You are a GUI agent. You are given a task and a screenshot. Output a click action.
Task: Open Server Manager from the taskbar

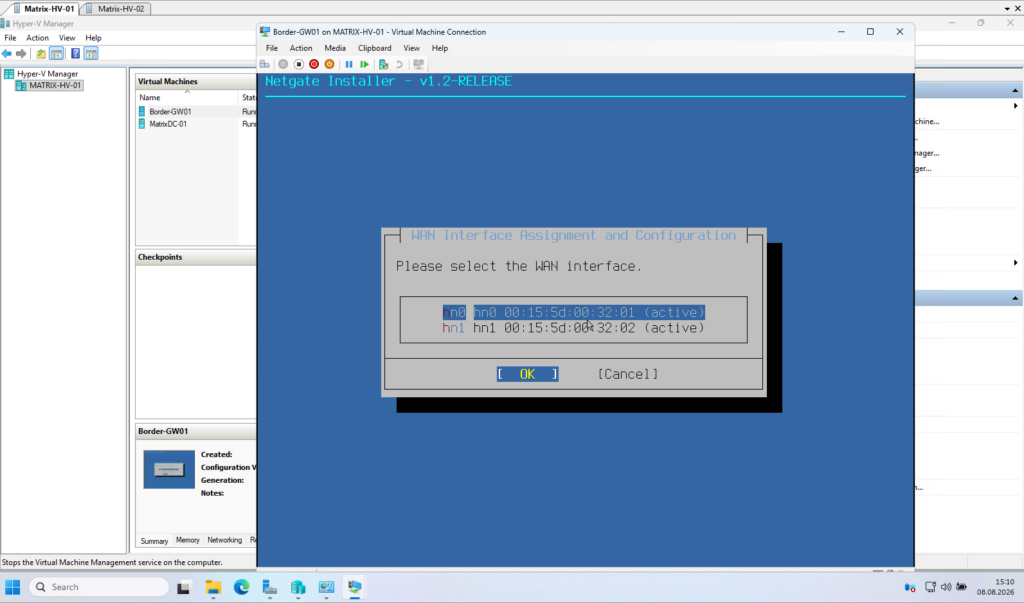(x=270, y=587)
